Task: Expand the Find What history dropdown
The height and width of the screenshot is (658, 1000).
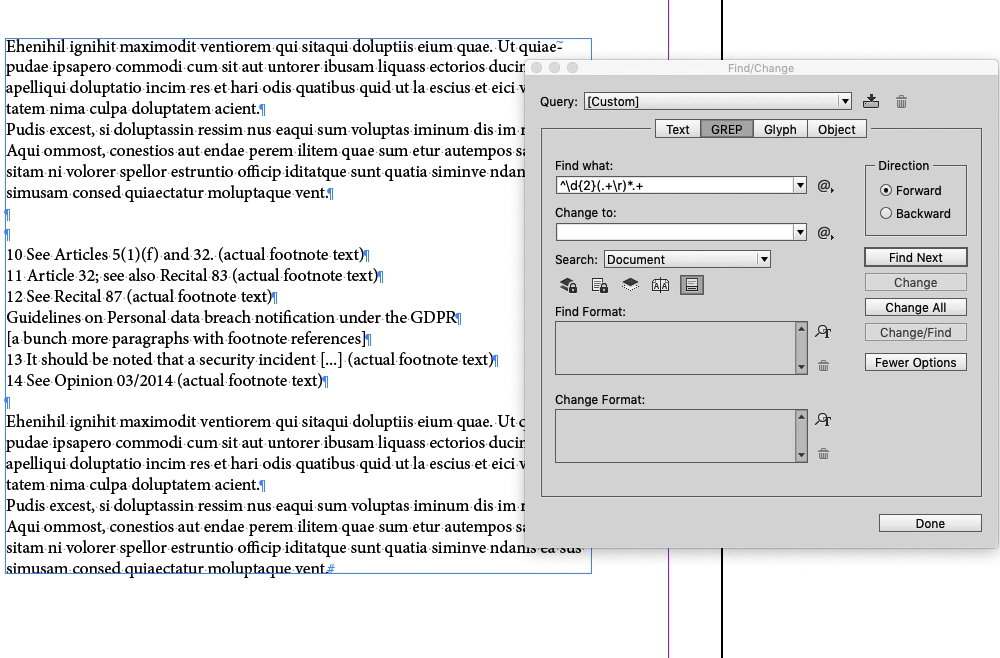Action: point(799,185)
